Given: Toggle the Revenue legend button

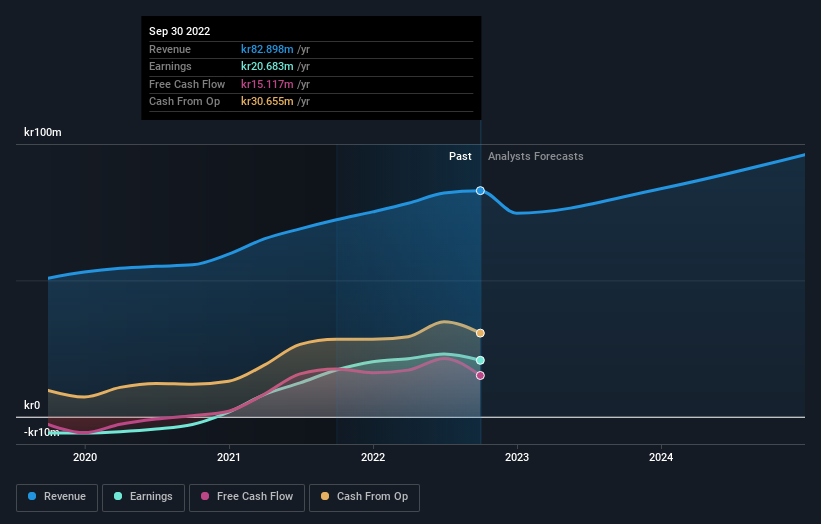Looking at the screenshot, I should pyautogui.click(x=57, y=497).
